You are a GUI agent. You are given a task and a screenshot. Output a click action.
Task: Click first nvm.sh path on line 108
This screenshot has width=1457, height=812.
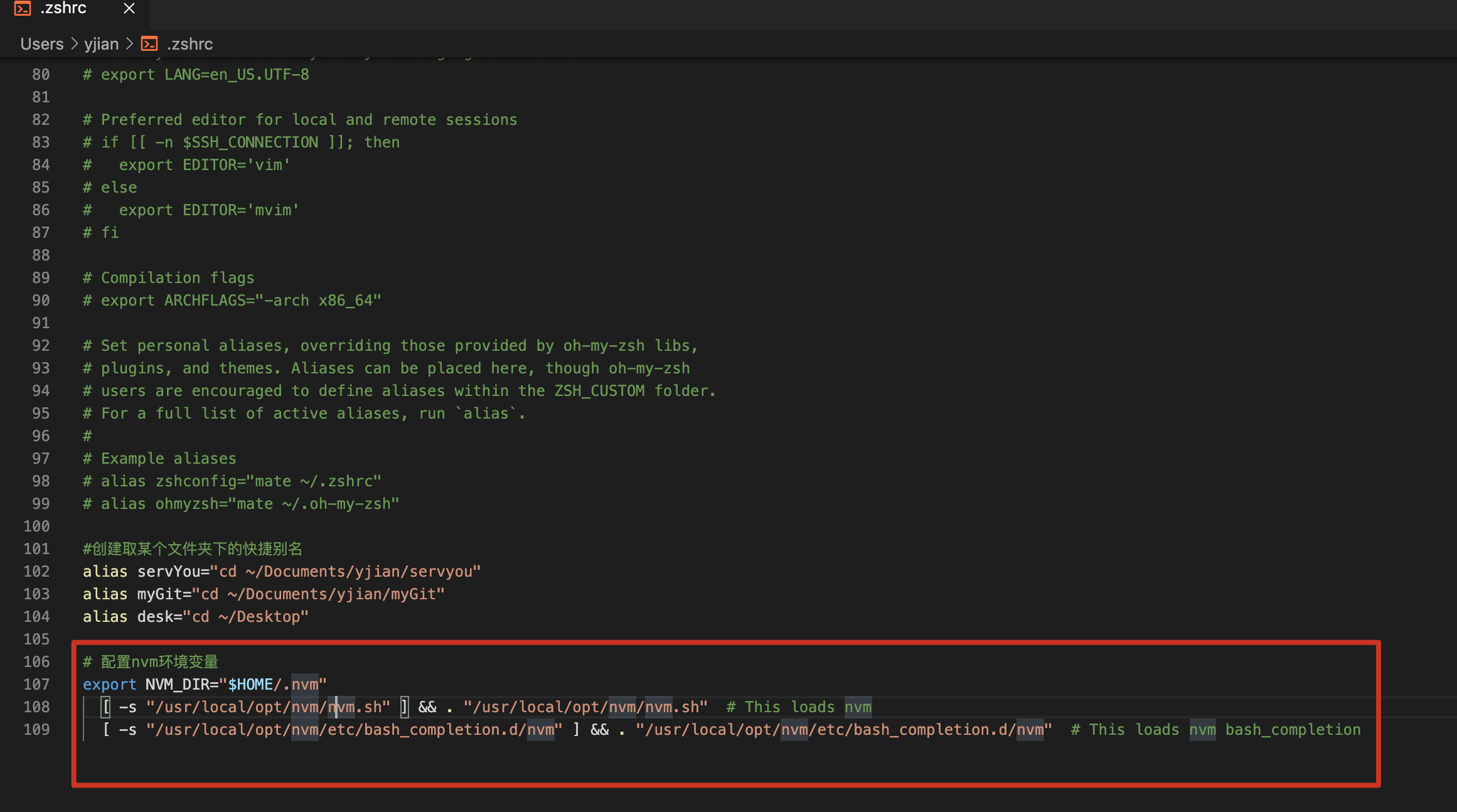(268, 707)
